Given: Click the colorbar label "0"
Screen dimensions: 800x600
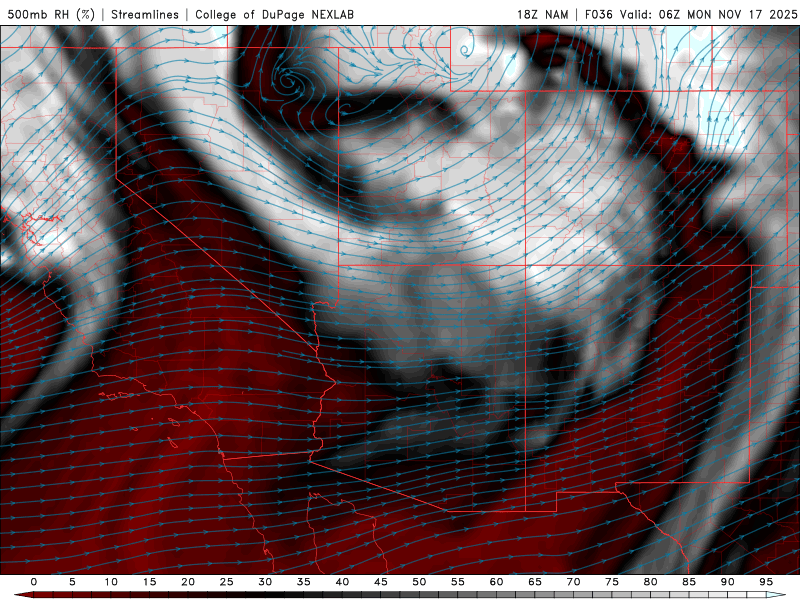Looking at the screenshot, I should 34,582.
